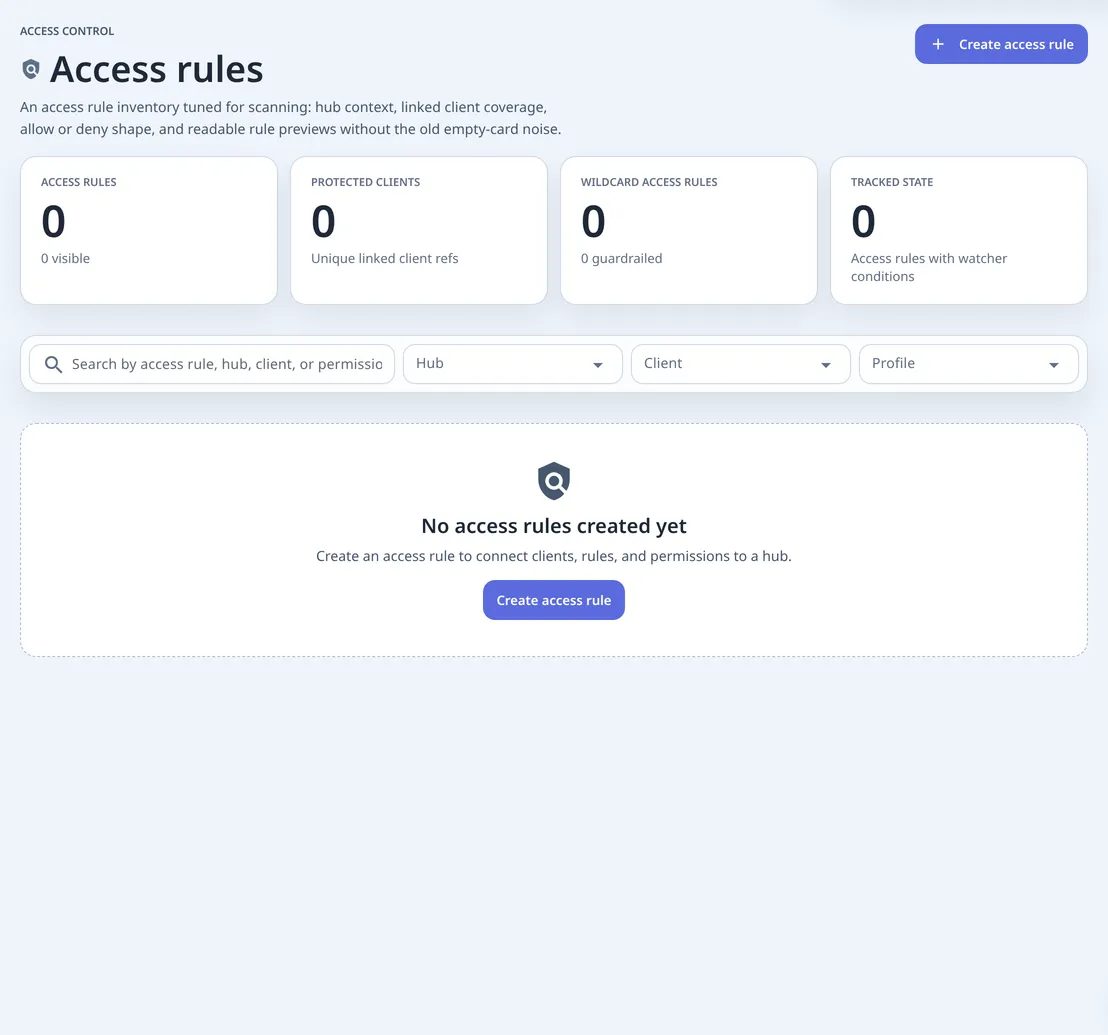
Task: Click Create access rule in empty state
Action: click(x=554, y=600)
